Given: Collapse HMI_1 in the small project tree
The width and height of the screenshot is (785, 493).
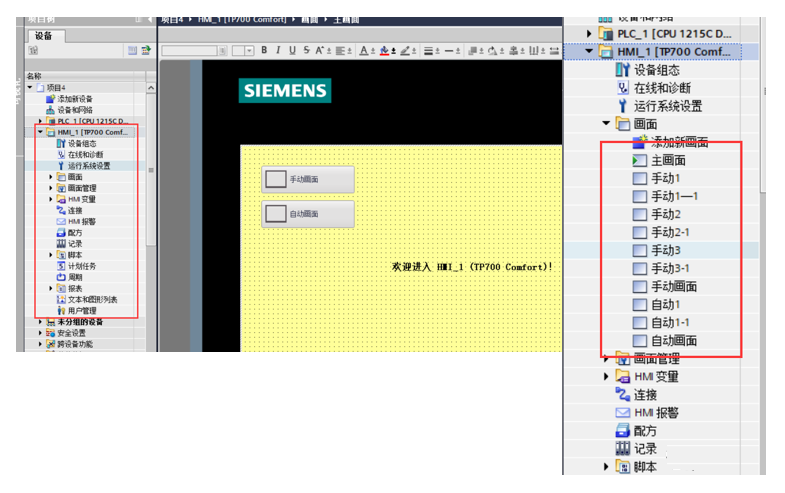Looking at the screenshot, I should [x=41, y=132].
